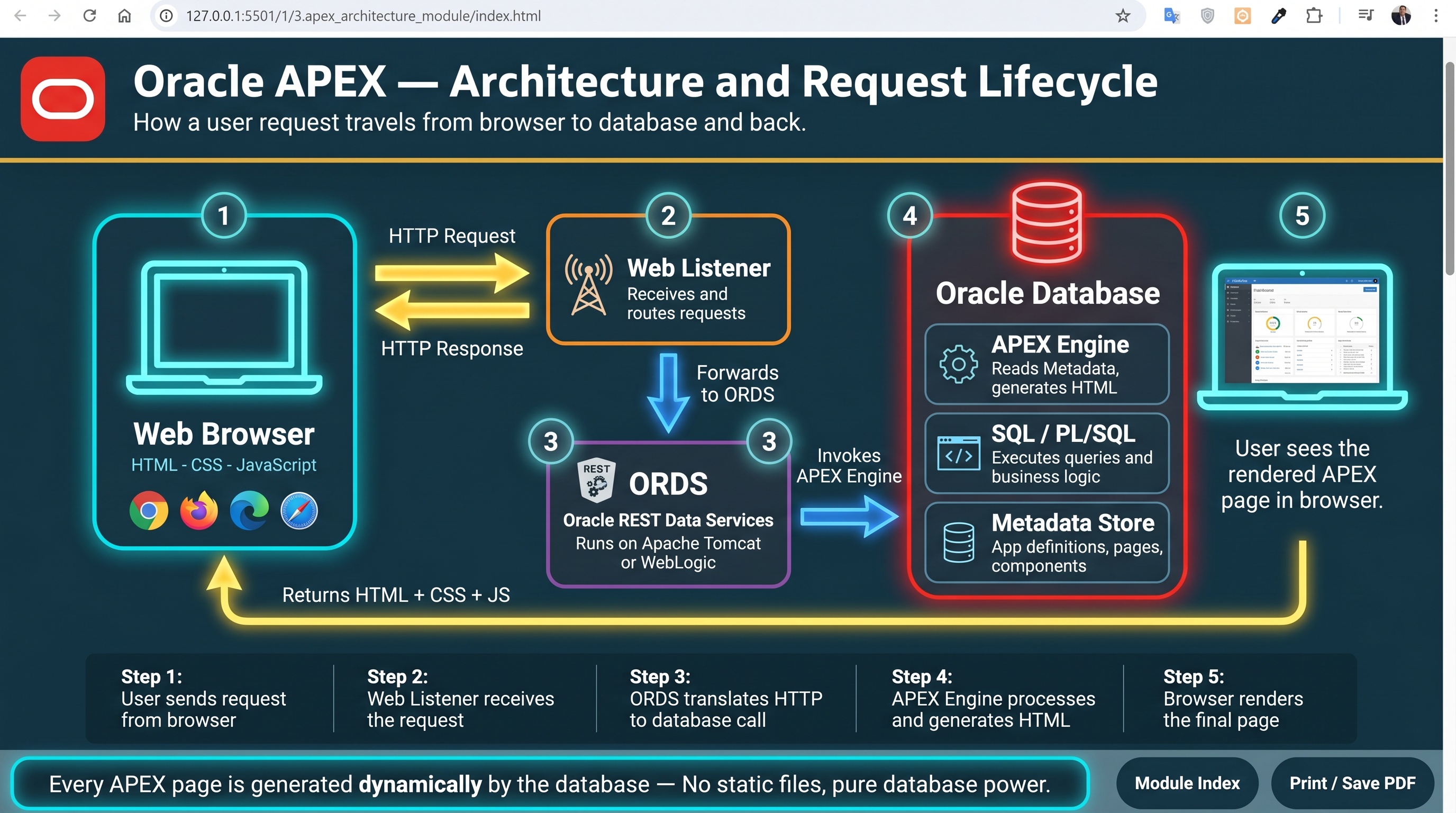This screenshot has height=813, width=1456.
Task: Click the 'SQL / PL/SQL' card title
Action: (1062, 433)
